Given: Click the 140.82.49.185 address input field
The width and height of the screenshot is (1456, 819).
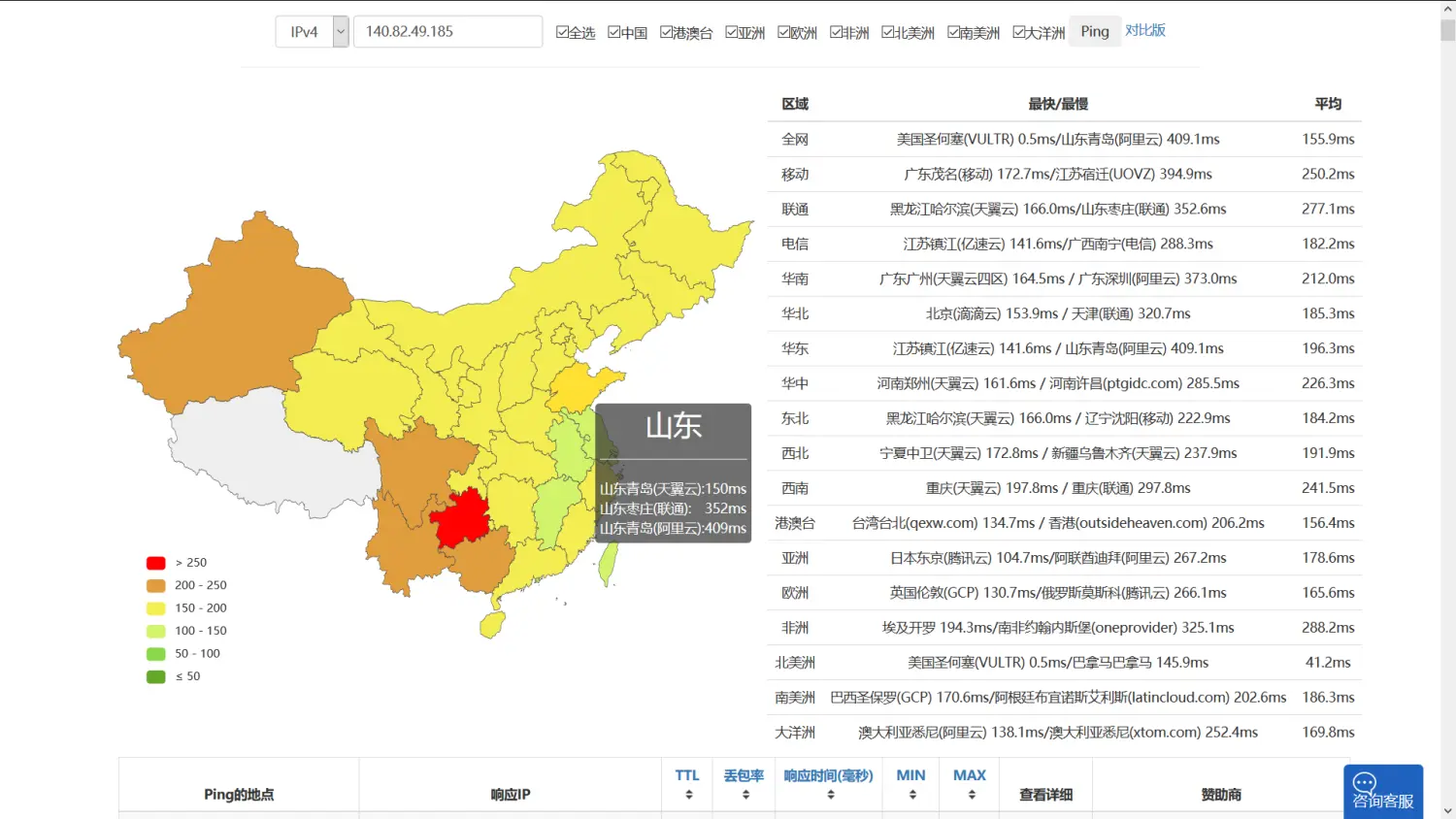Looking at the screenshot, I should (447, 32).
